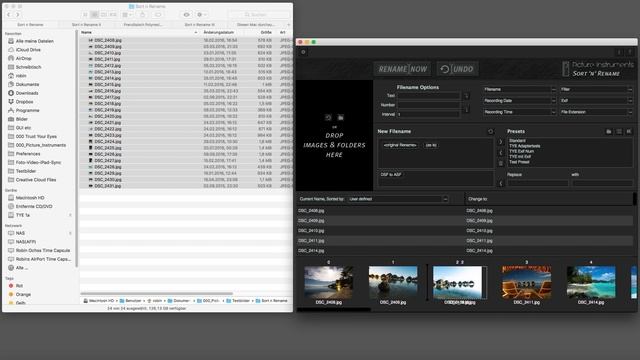Select the Standard preset
Screen dimensions: 640x360
coord(517,140)
